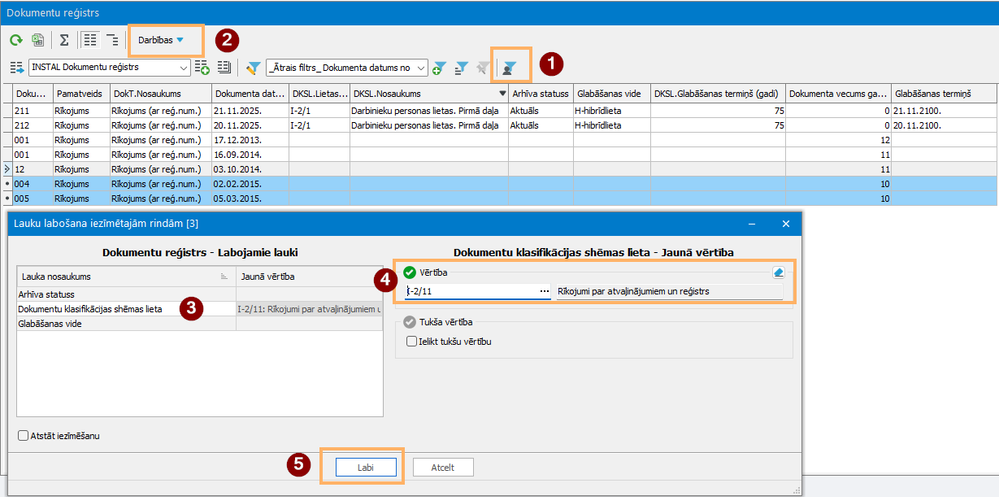The height and width of the screenshot is (497, 999).
Task: Click the green refresh icon
Action: (16, 40)
